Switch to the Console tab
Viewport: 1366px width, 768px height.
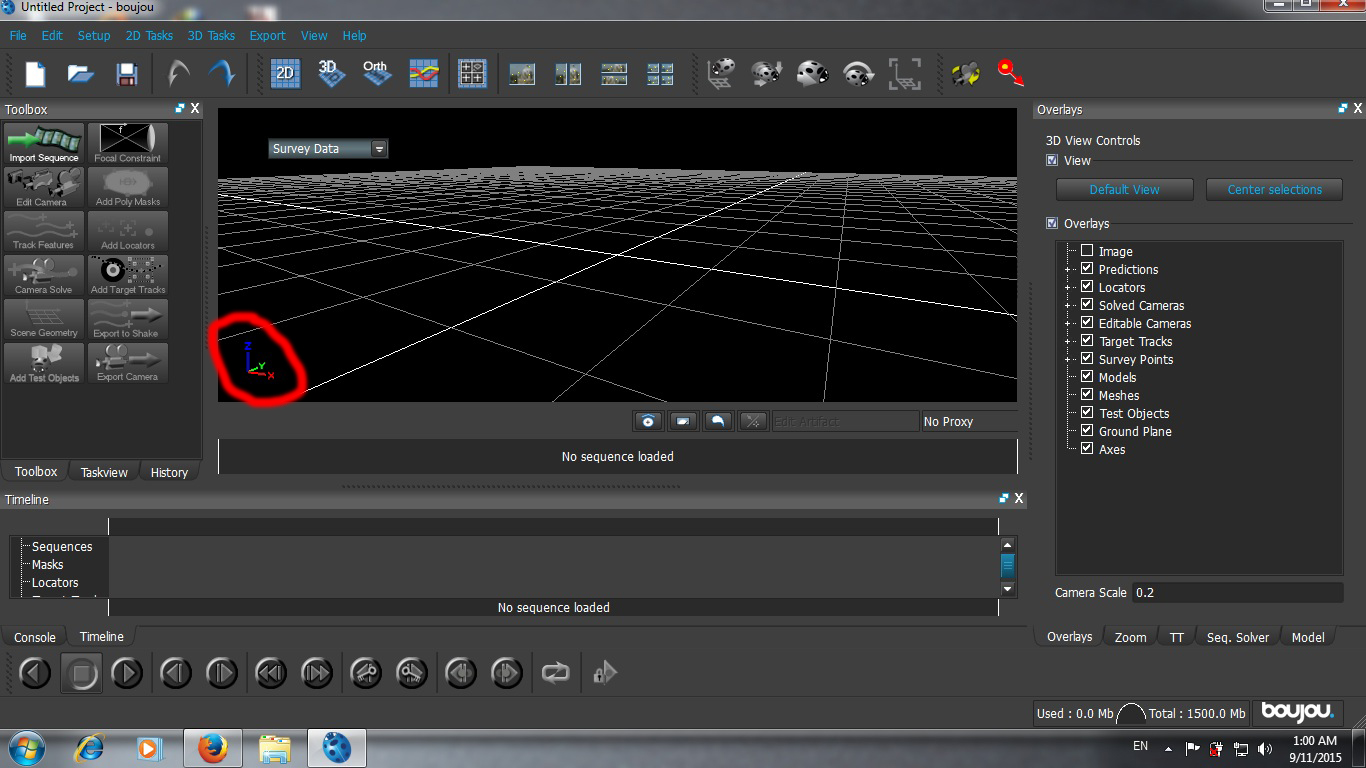tap(35, 637)
